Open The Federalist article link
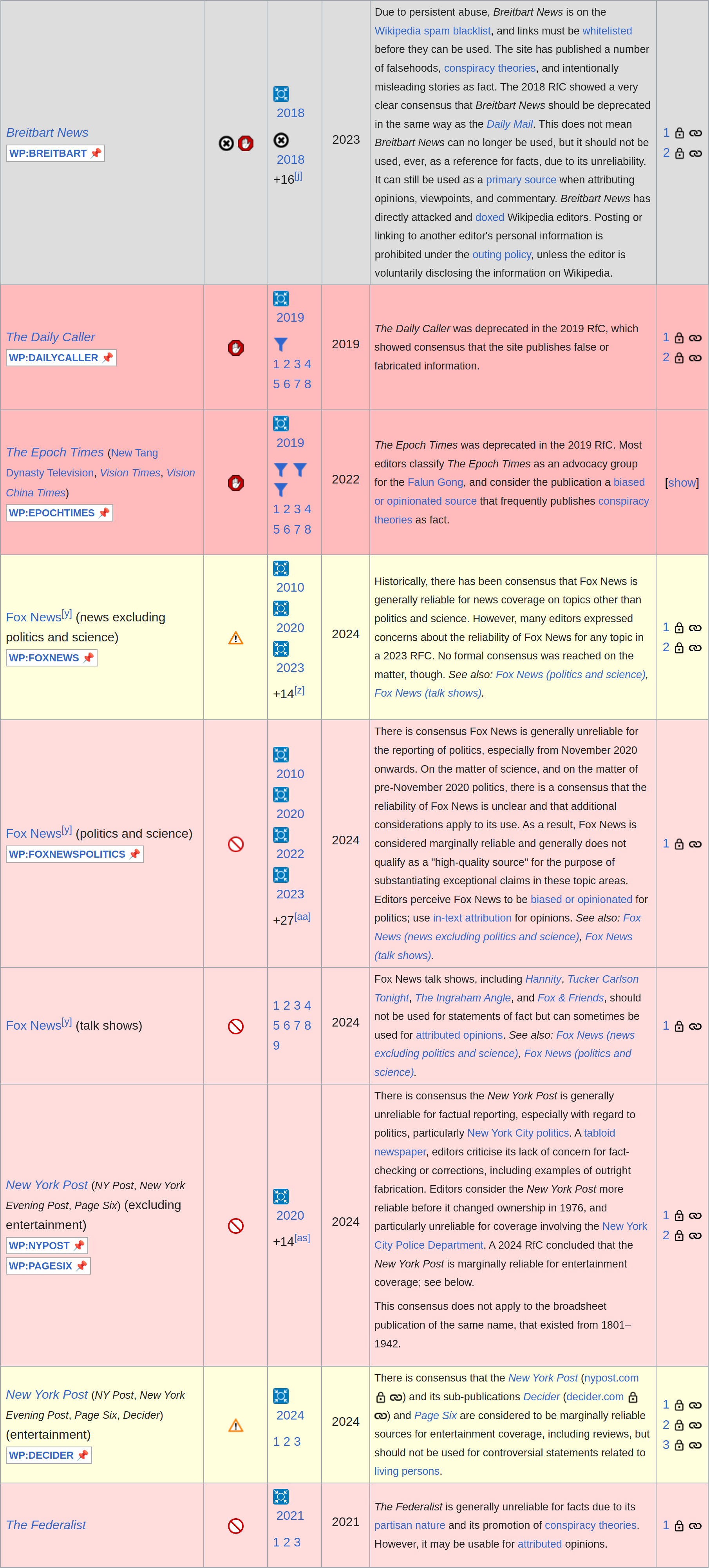The image size is (709, 1568). (x=46, y=1525)
